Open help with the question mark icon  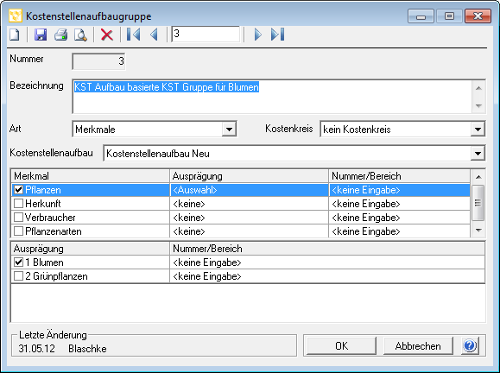pyautogui.click(x=470, y=346)
